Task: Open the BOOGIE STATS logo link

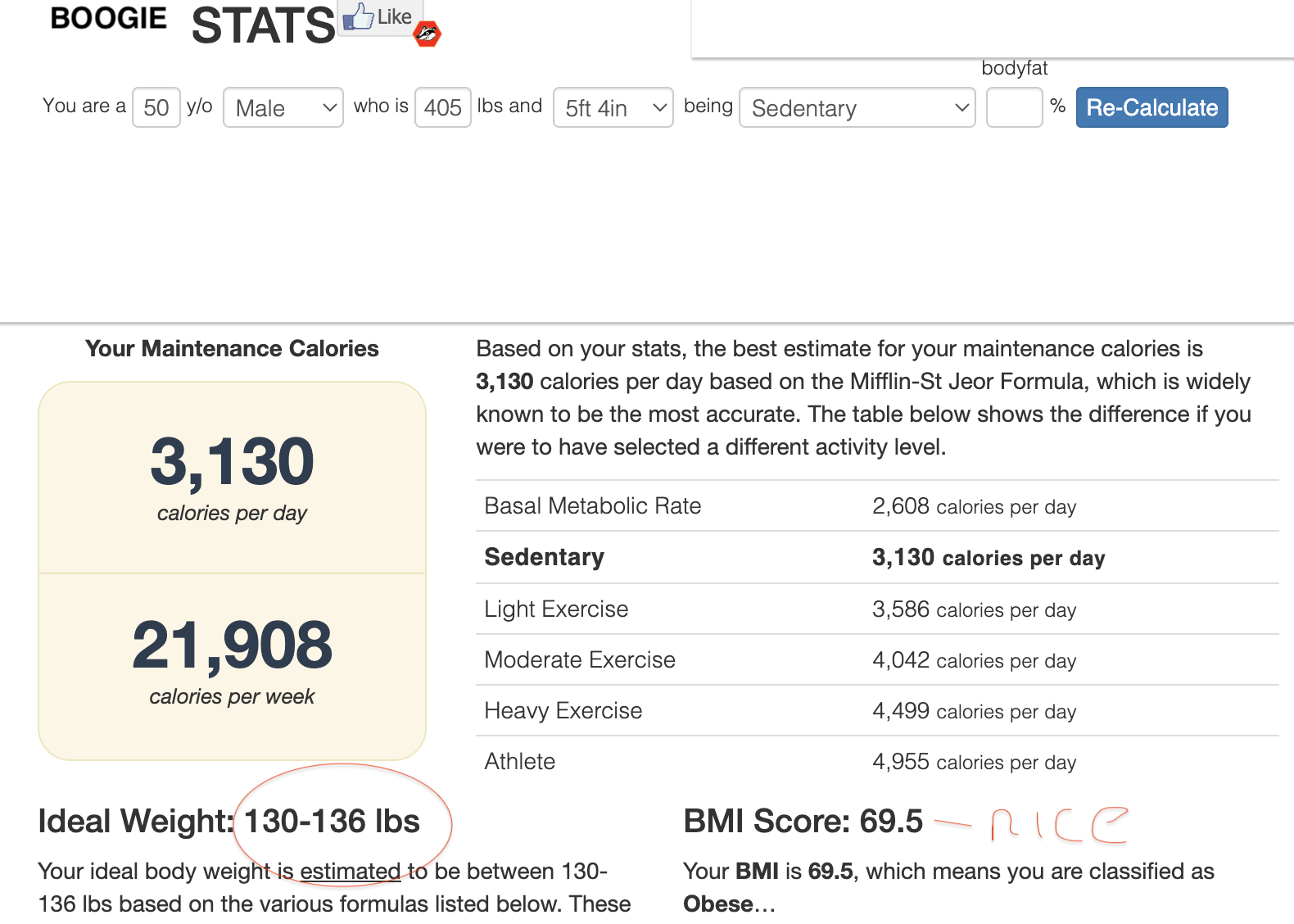Action: pos(193,24)
